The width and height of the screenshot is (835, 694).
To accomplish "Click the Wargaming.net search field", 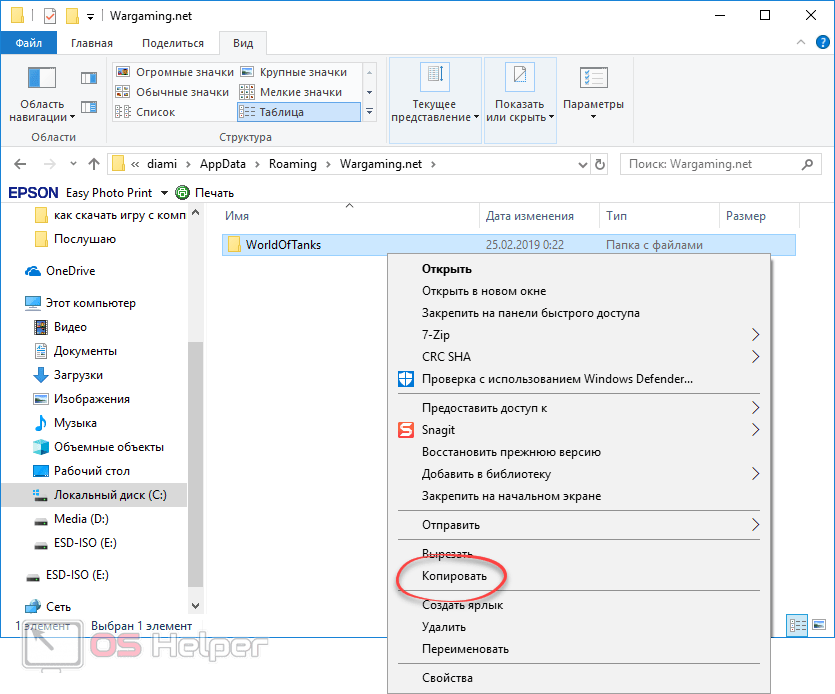I will (720, 164).
